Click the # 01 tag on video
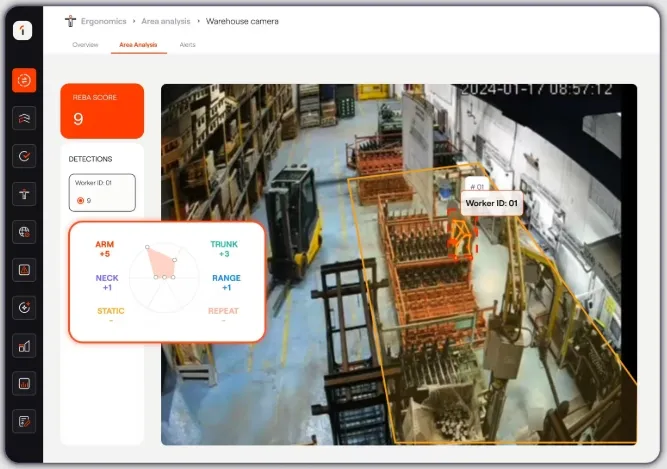667x469 pixels. coord(477,187)
